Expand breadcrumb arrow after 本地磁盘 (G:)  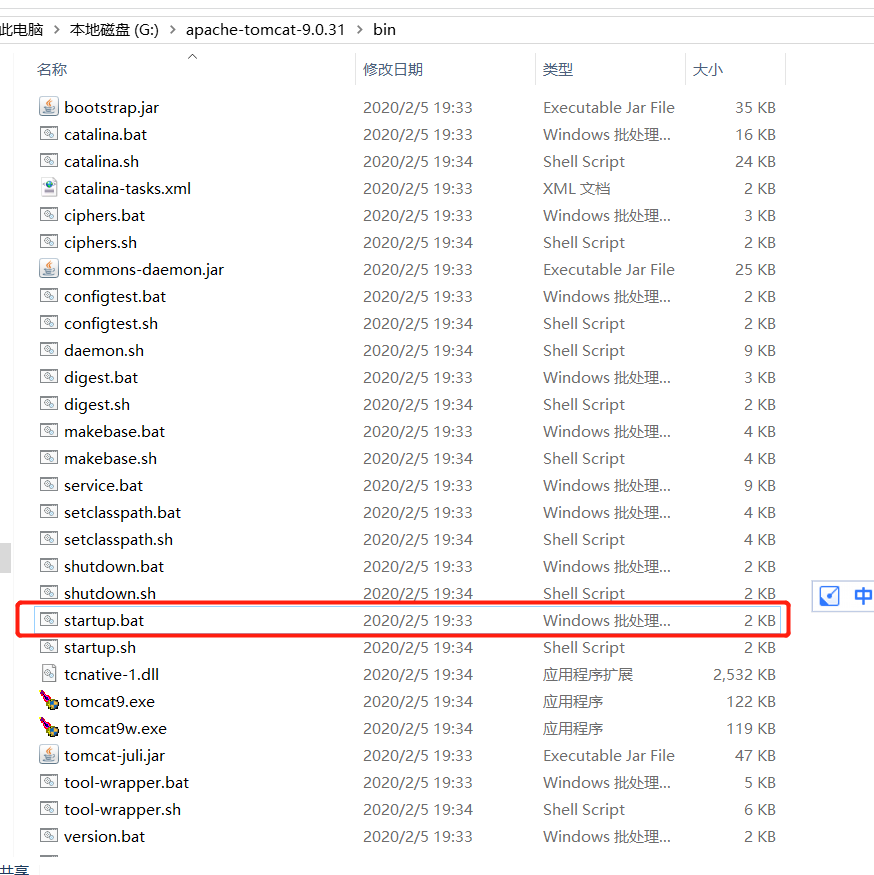pos(172,30)
